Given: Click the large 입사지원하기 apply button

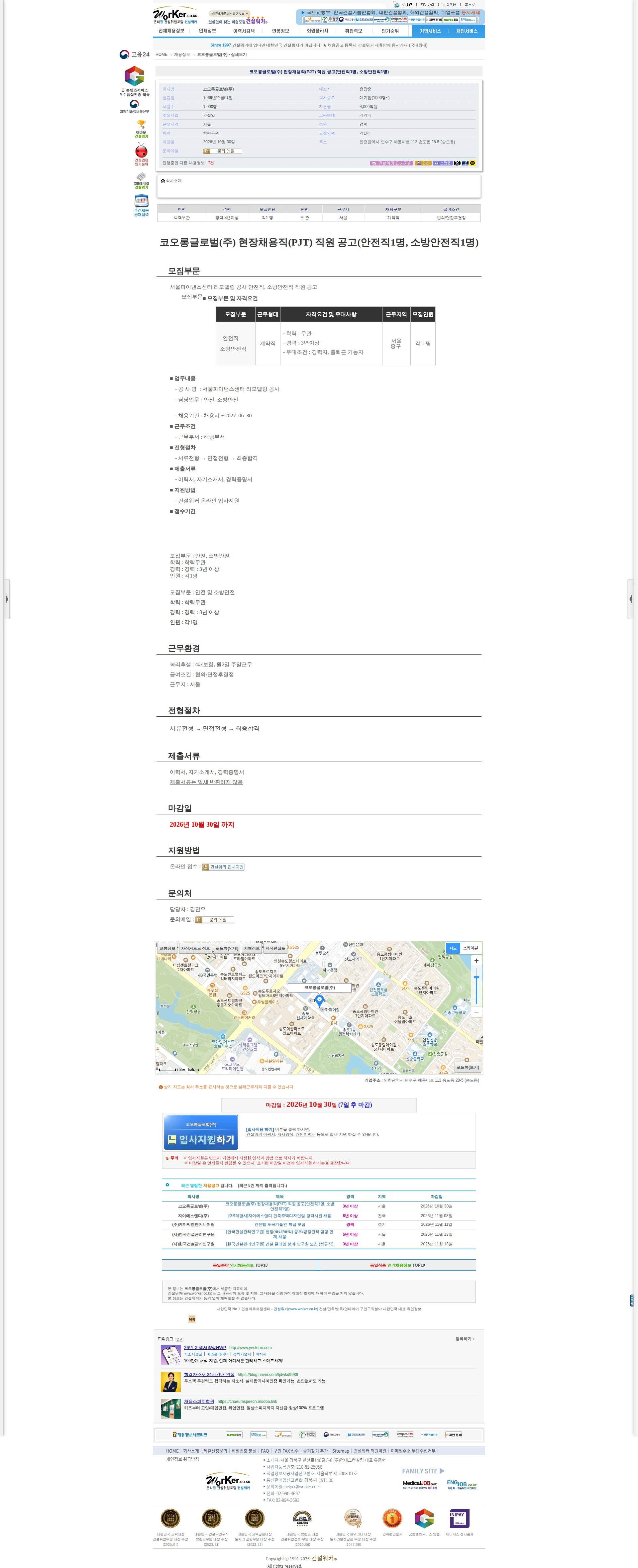Looking at the screenshot, I should (201, 1133).
